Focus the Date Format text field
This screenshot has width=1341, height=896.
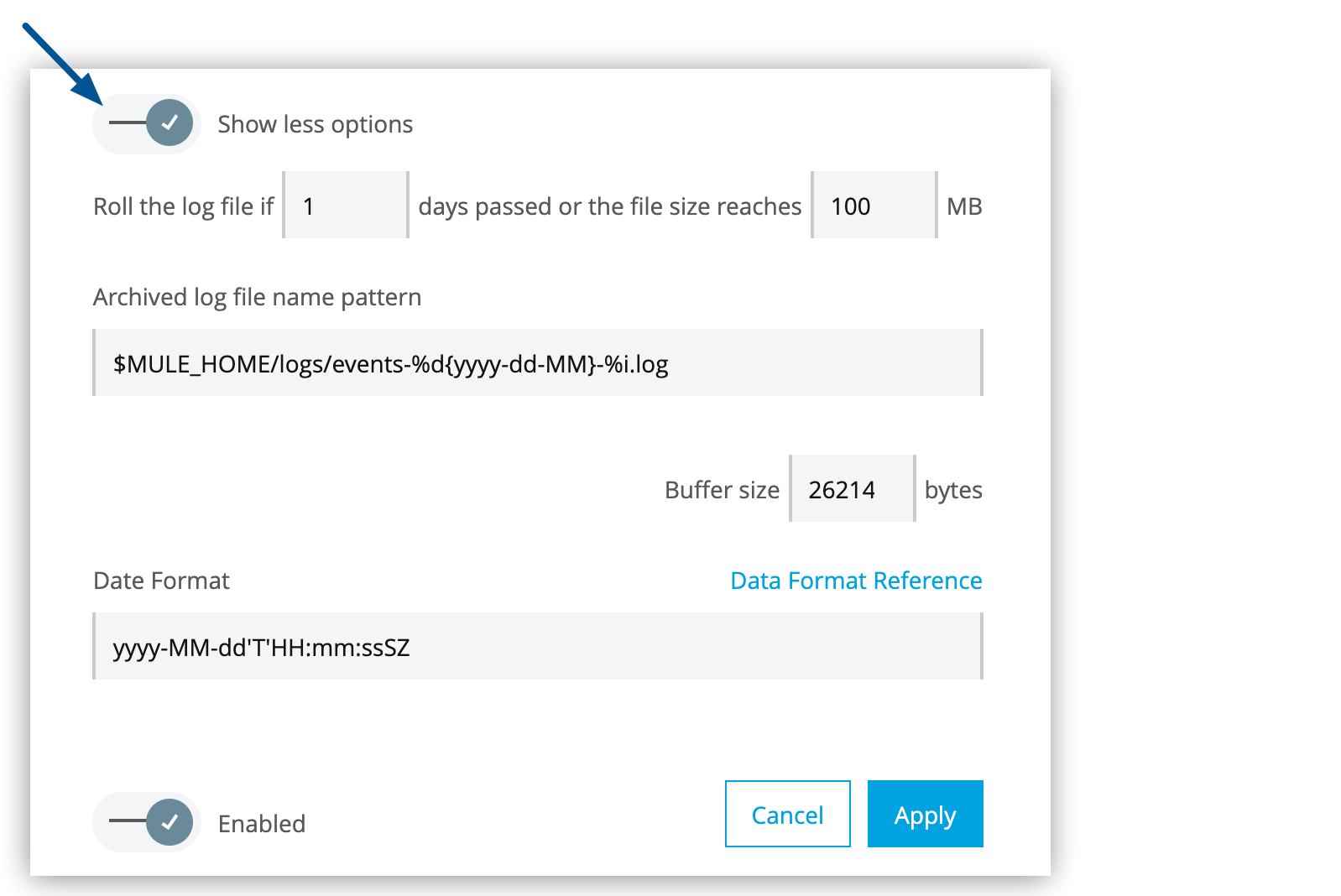click(x=537, y=647)
